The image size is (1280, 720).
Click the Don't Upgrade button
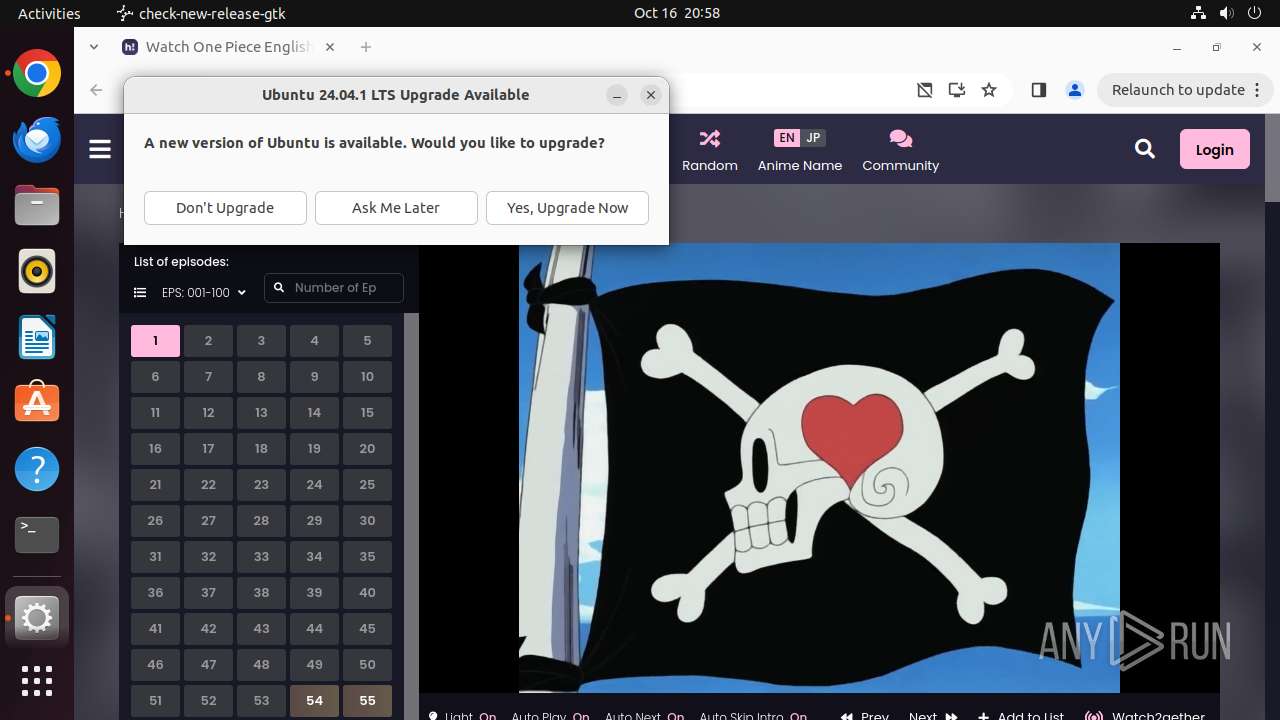225,208
